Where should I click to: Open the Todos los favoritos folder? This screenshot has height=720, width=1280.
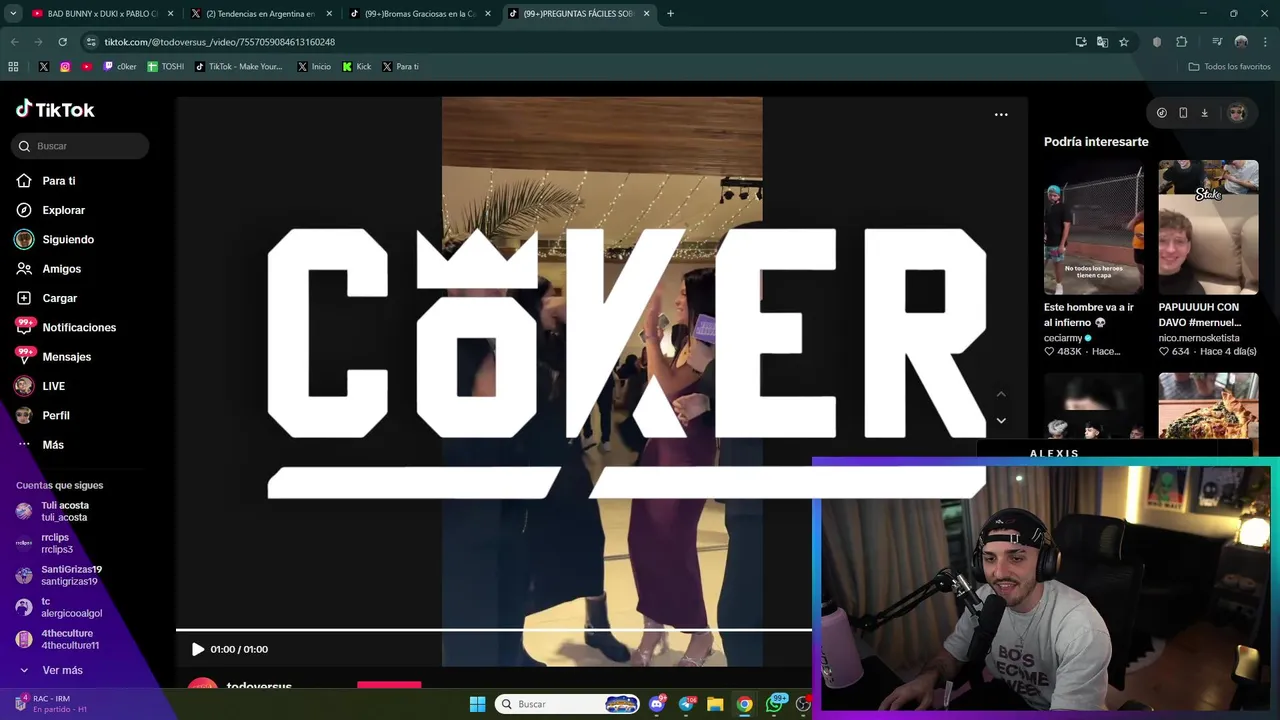pos(1229,67)
